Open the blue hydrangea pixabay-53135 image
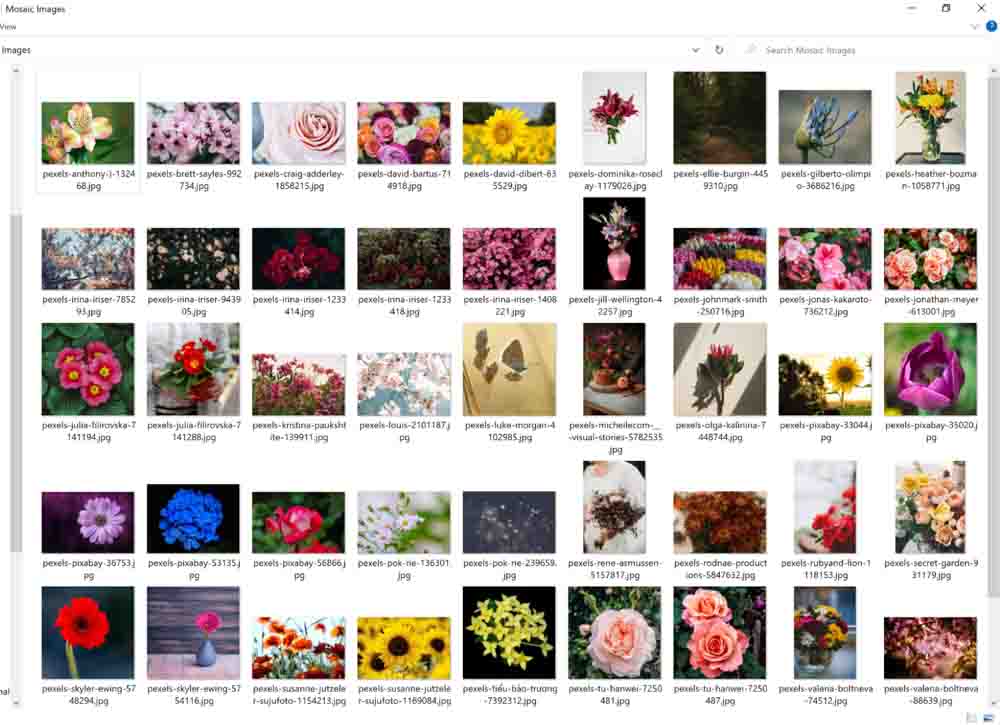The width and height of the screenshot is (1000, 725). 193,518
